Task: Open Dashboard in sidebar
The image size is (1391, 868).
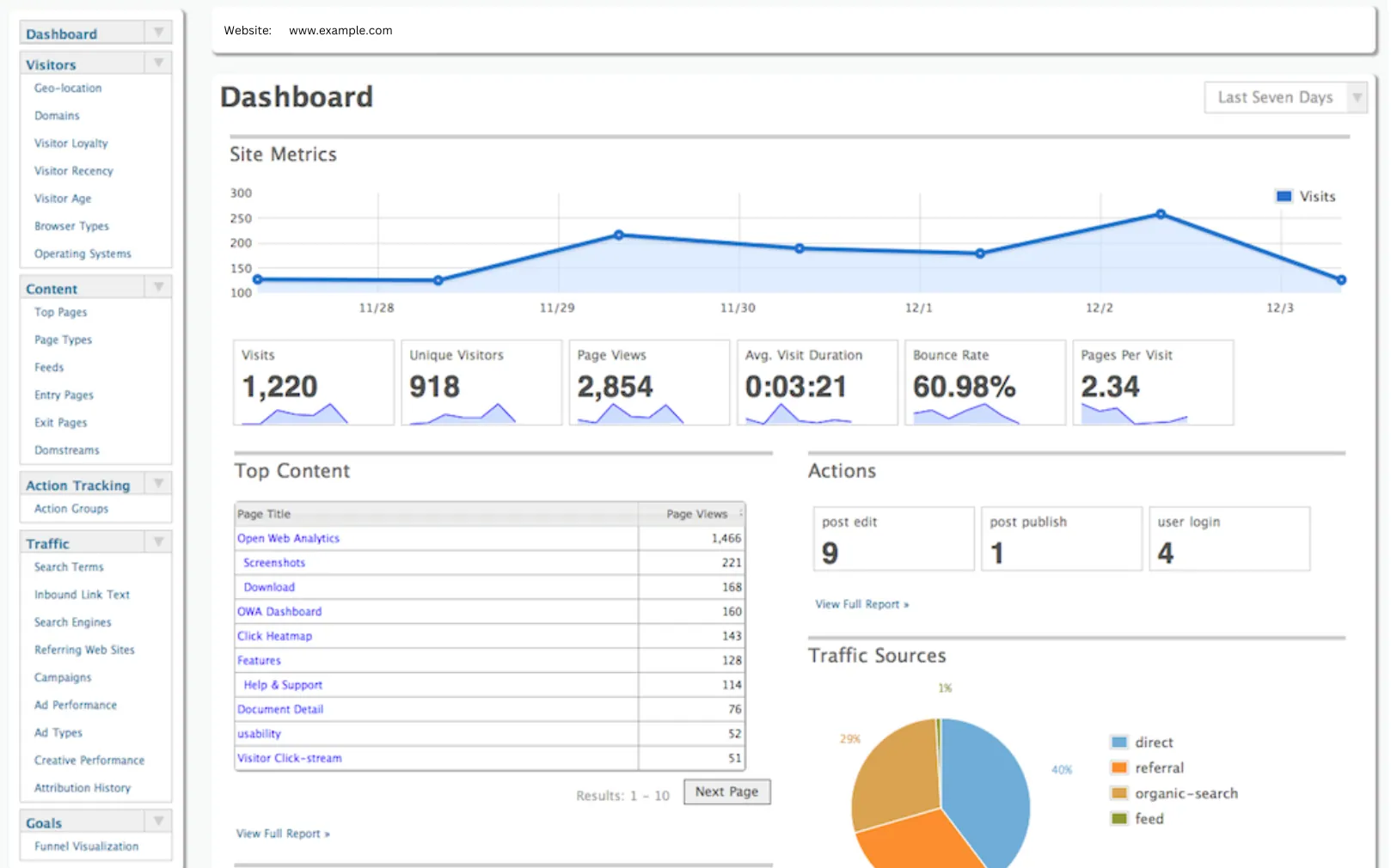Action: tap(61, 34)
